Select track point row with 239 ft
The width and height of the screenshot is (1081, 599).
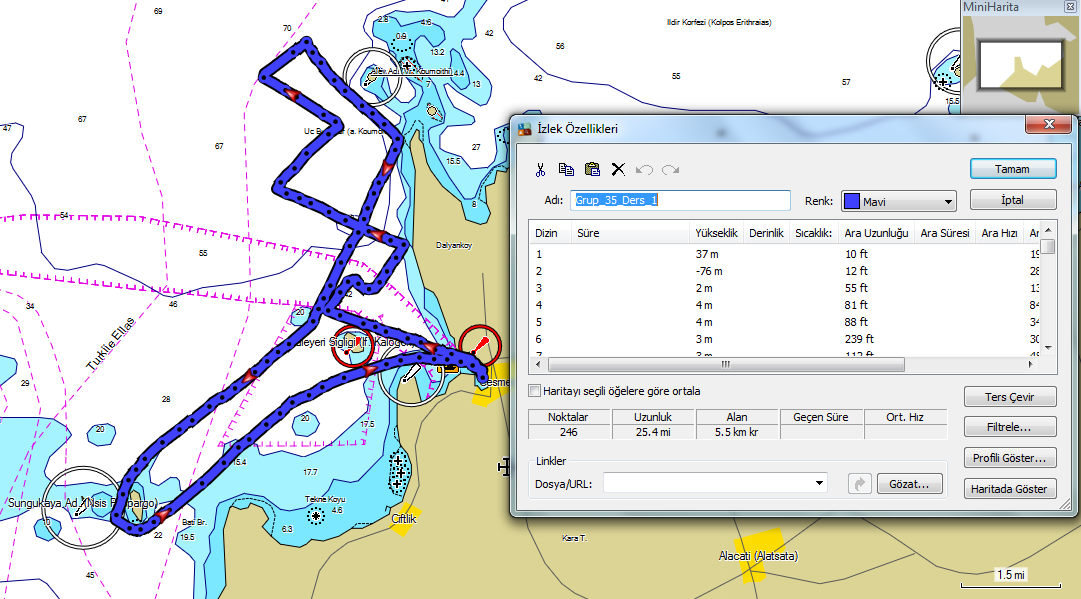pyautogui.click(x=785, y=339)
